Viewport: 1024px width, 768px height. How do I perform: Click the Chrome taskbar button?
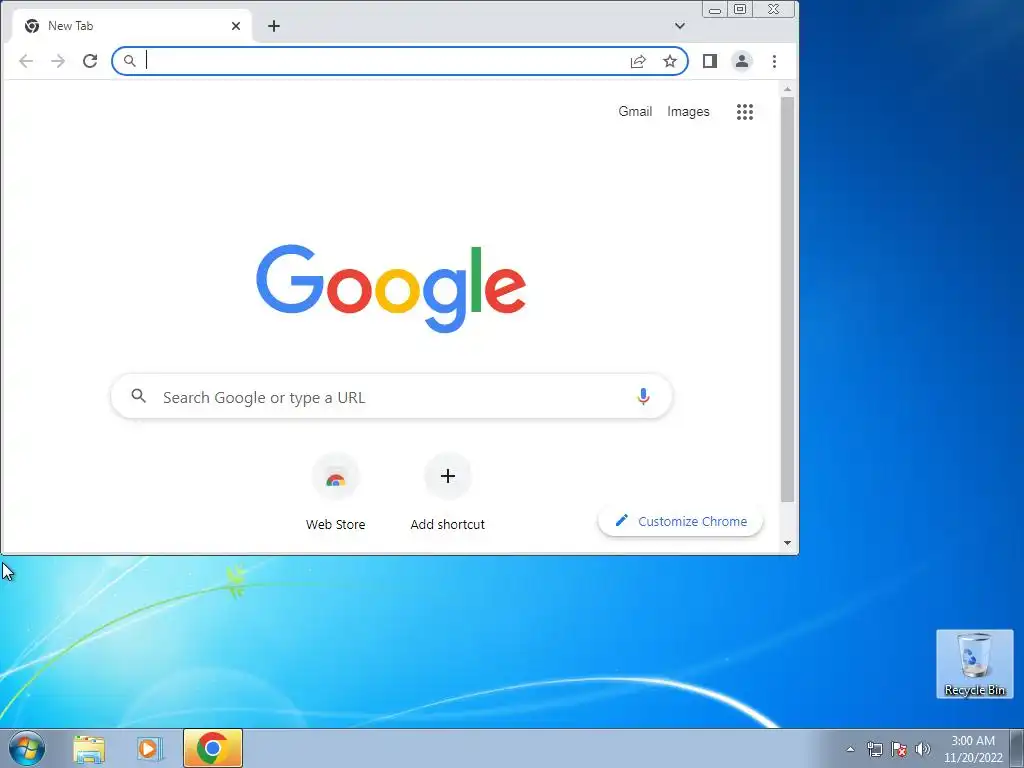point(213,748)
